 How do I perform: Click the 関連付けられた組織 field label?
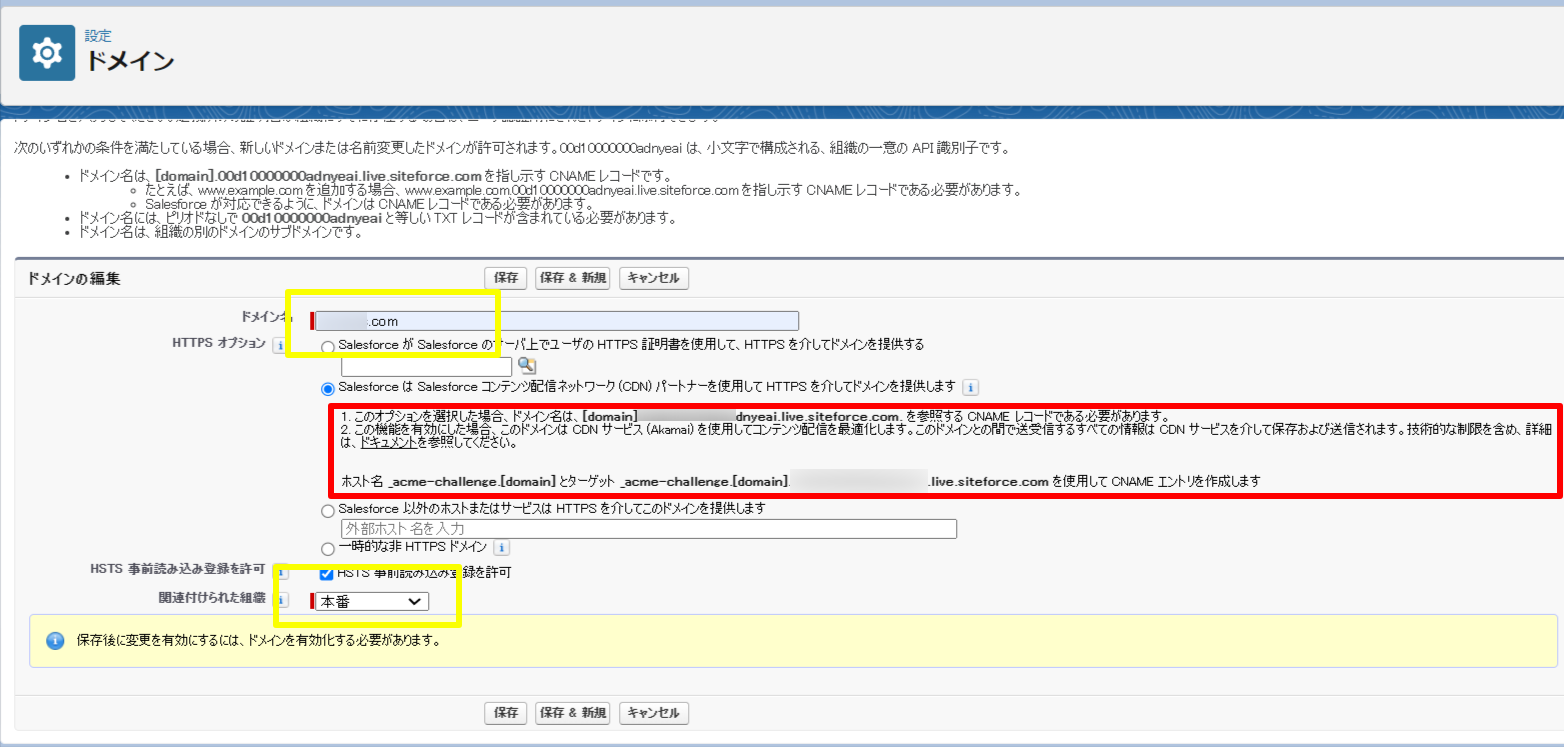(x=211, y=598)
